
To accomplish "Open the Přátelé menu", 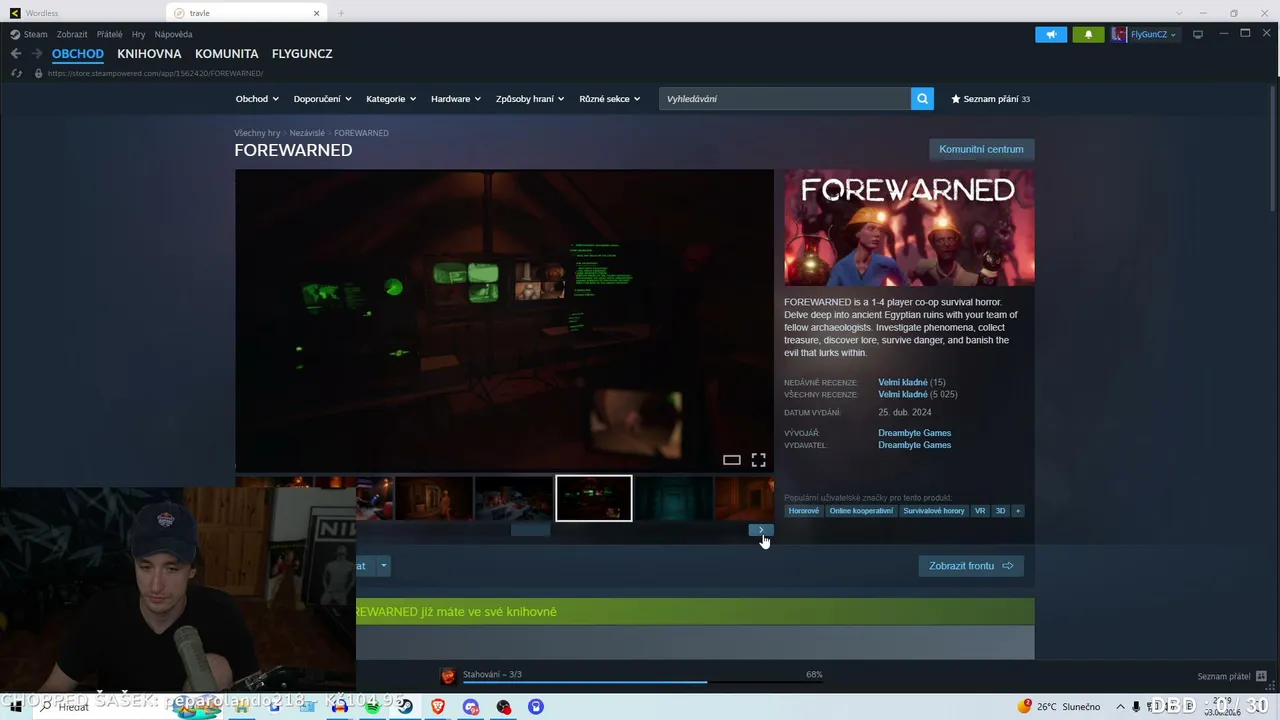I will point(110,34).
